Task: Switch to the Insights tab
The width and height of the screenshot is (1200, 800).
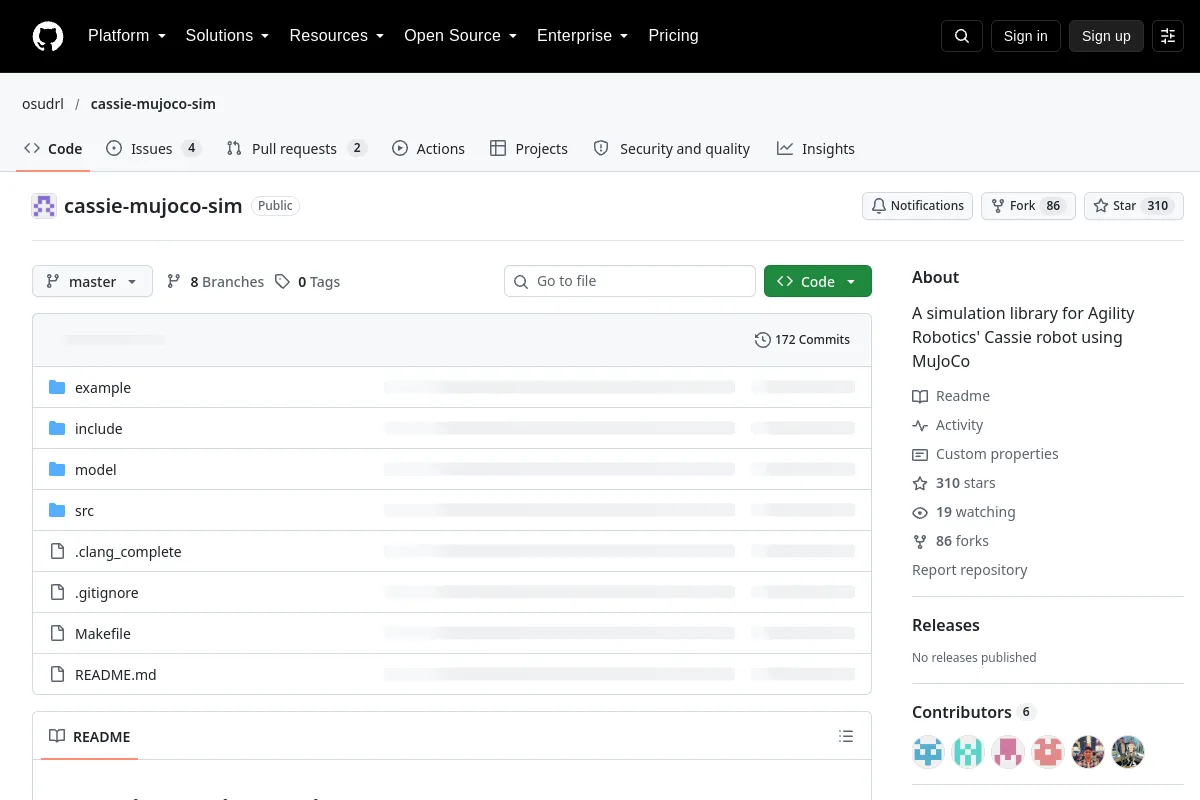Action: [x=816, y=149]
